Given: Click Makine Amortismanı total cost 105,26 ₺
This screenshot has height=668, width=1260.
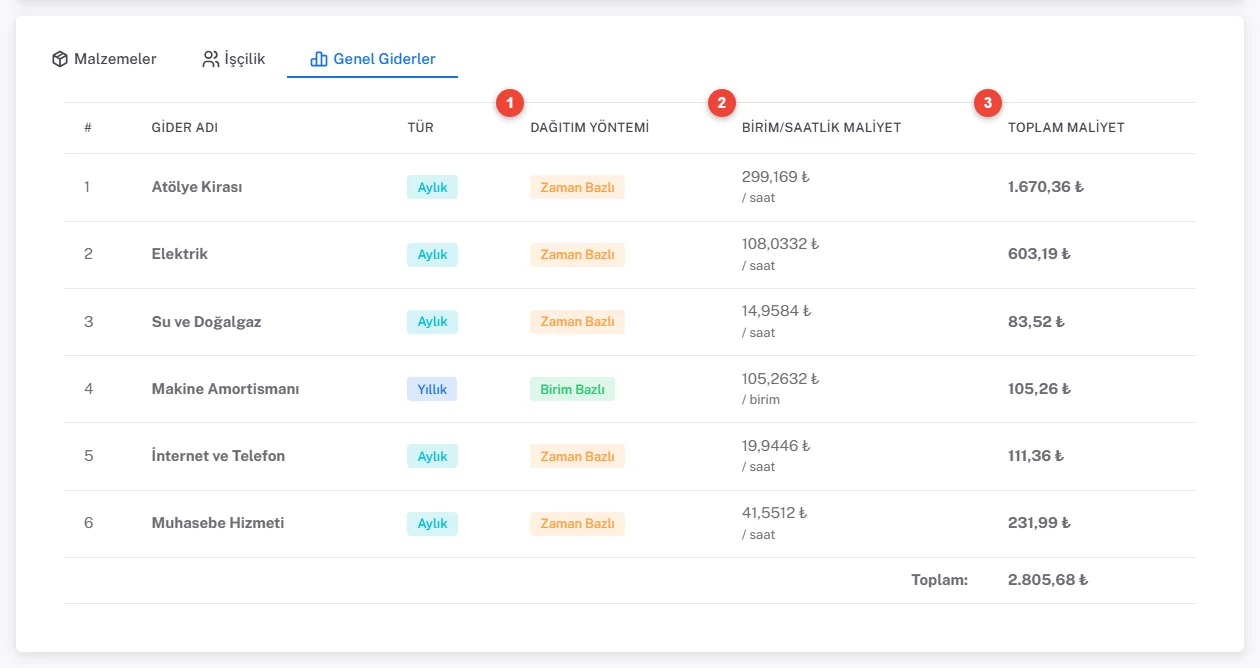Looking at the screenshot, I should tap(1039, 389).
